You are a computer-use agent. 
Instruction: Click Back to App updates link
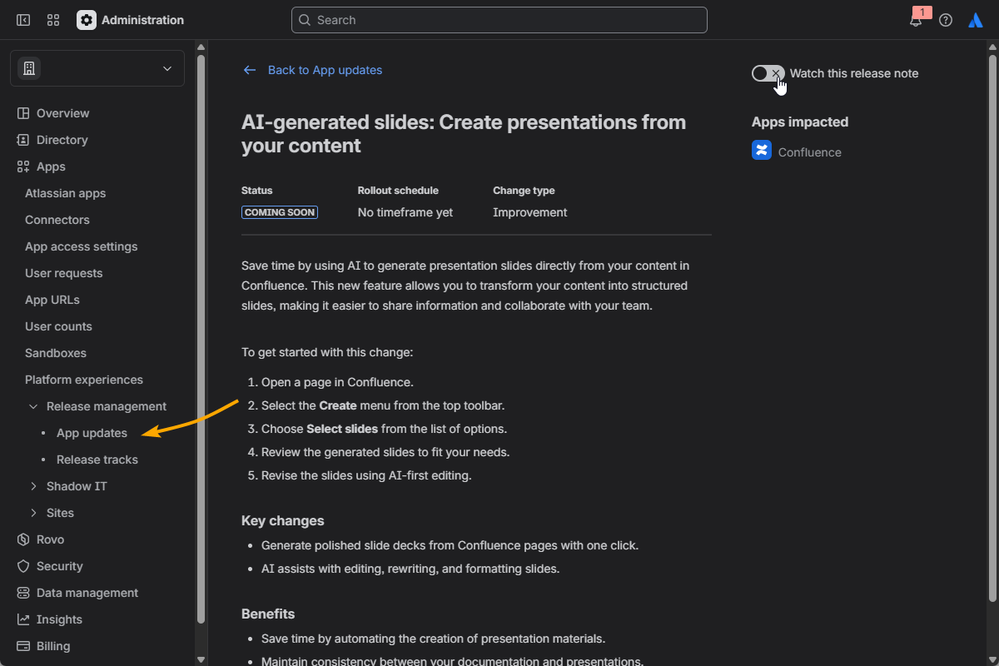325,70
